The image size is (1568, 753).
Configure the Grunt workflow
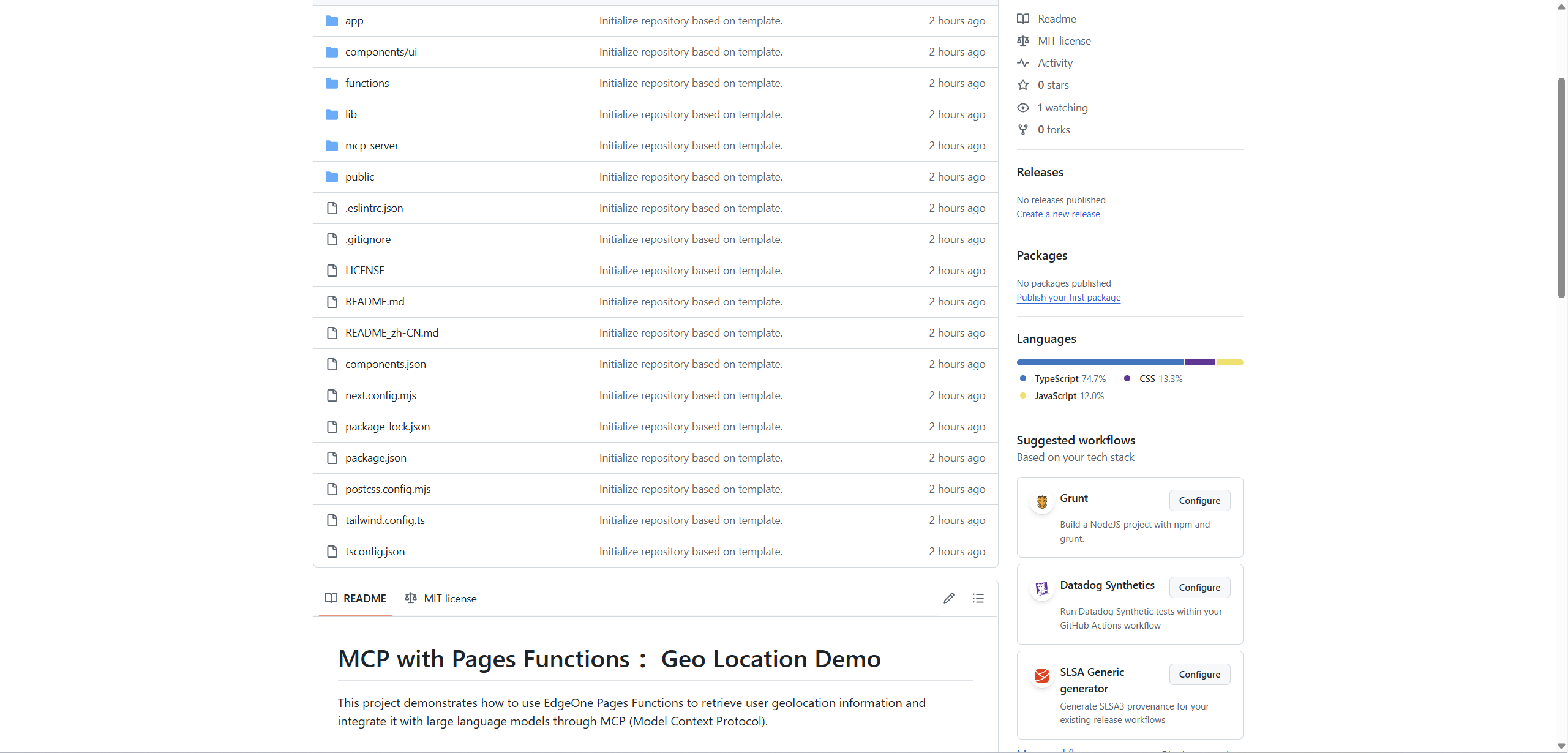pyautogui.click(x=1199, y=500)
